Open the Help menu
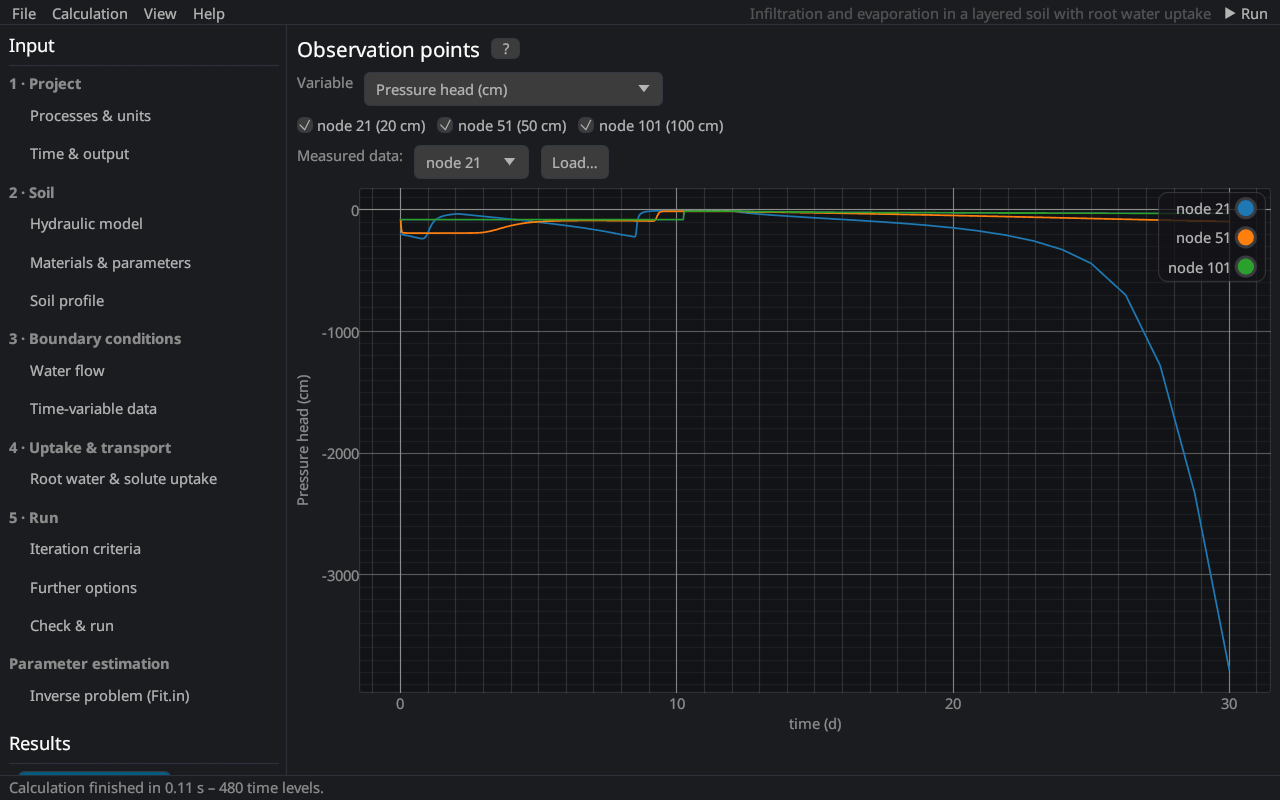 coord(209,13)
